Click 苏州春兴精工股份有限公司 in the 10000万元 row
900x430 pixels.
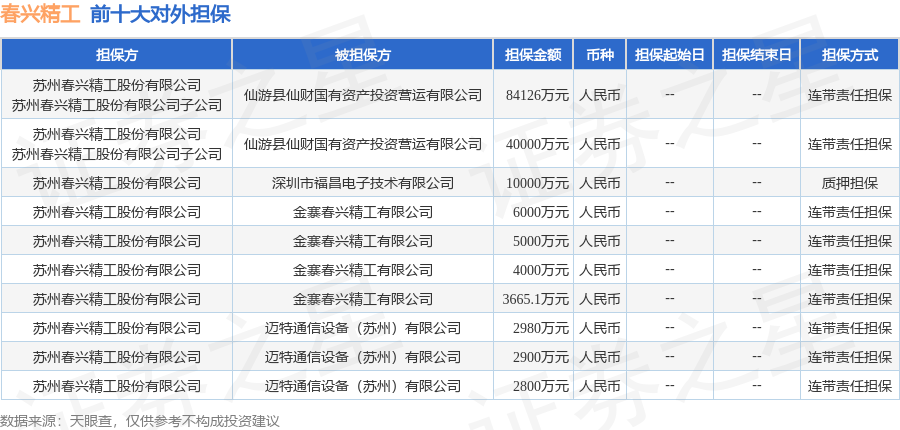coord(117,183)
